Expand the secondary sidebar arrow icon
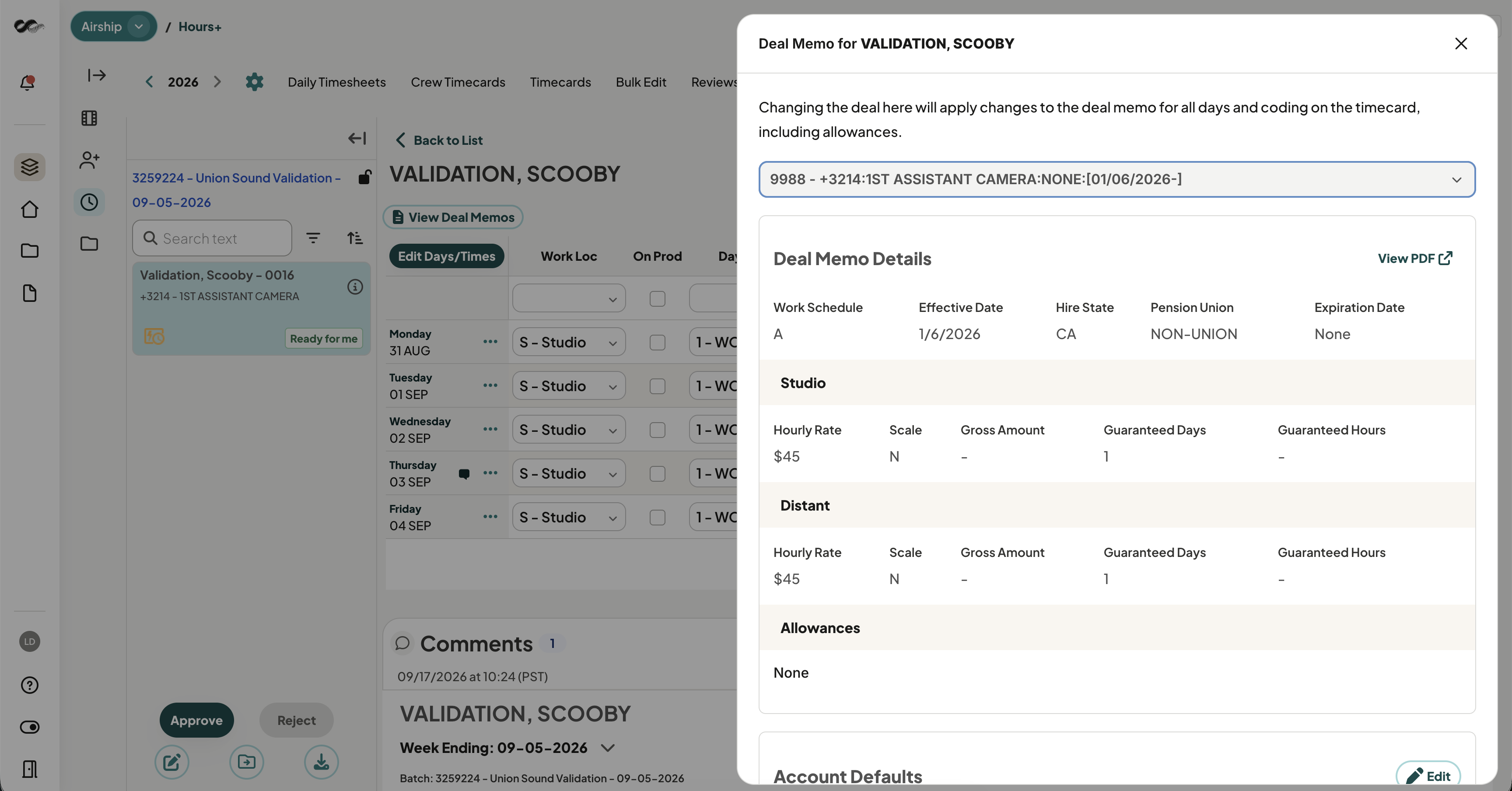 tap(97, 75)
